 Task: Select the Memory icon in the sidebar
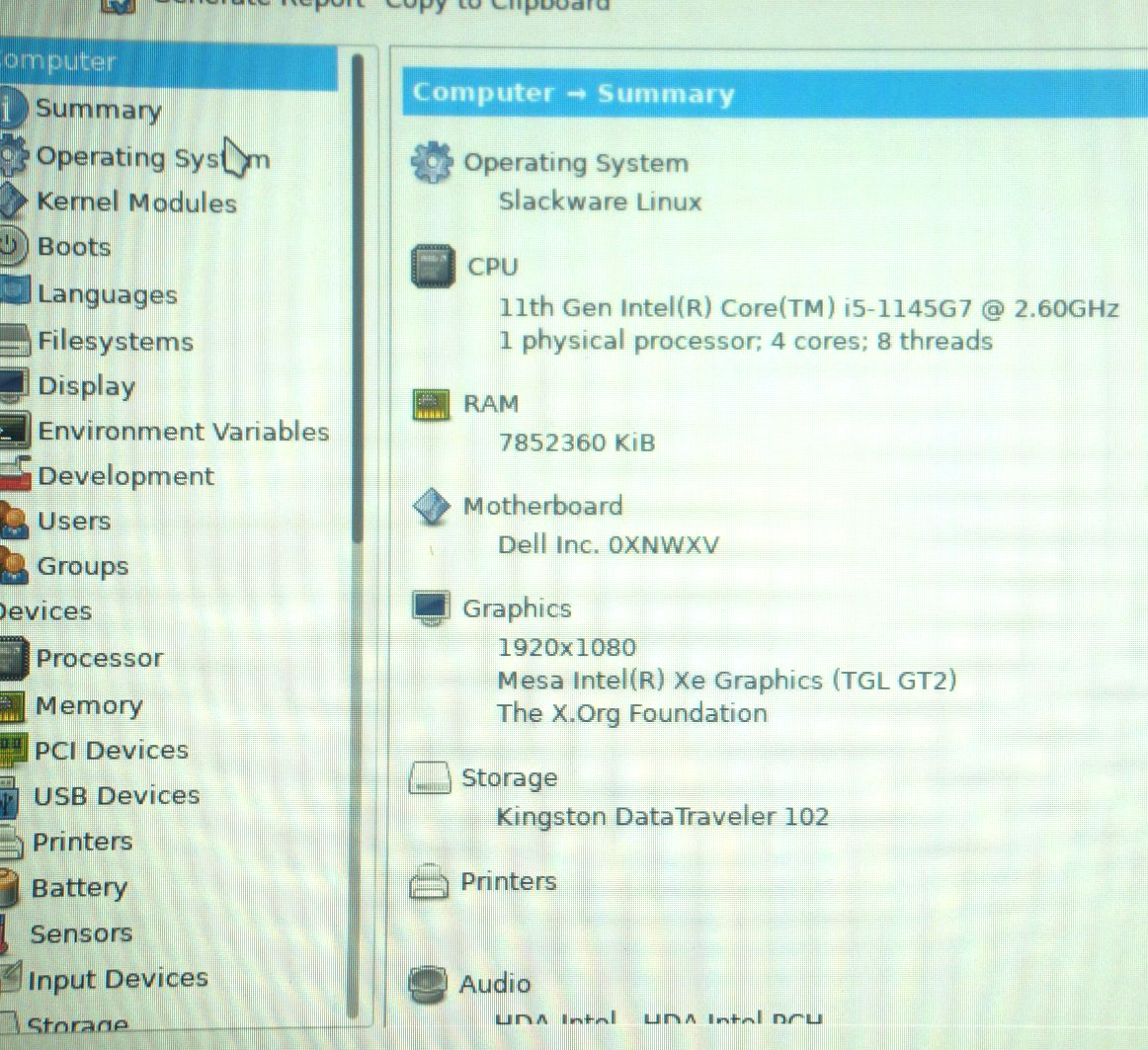pyautogui.click(x=13, y=706)
